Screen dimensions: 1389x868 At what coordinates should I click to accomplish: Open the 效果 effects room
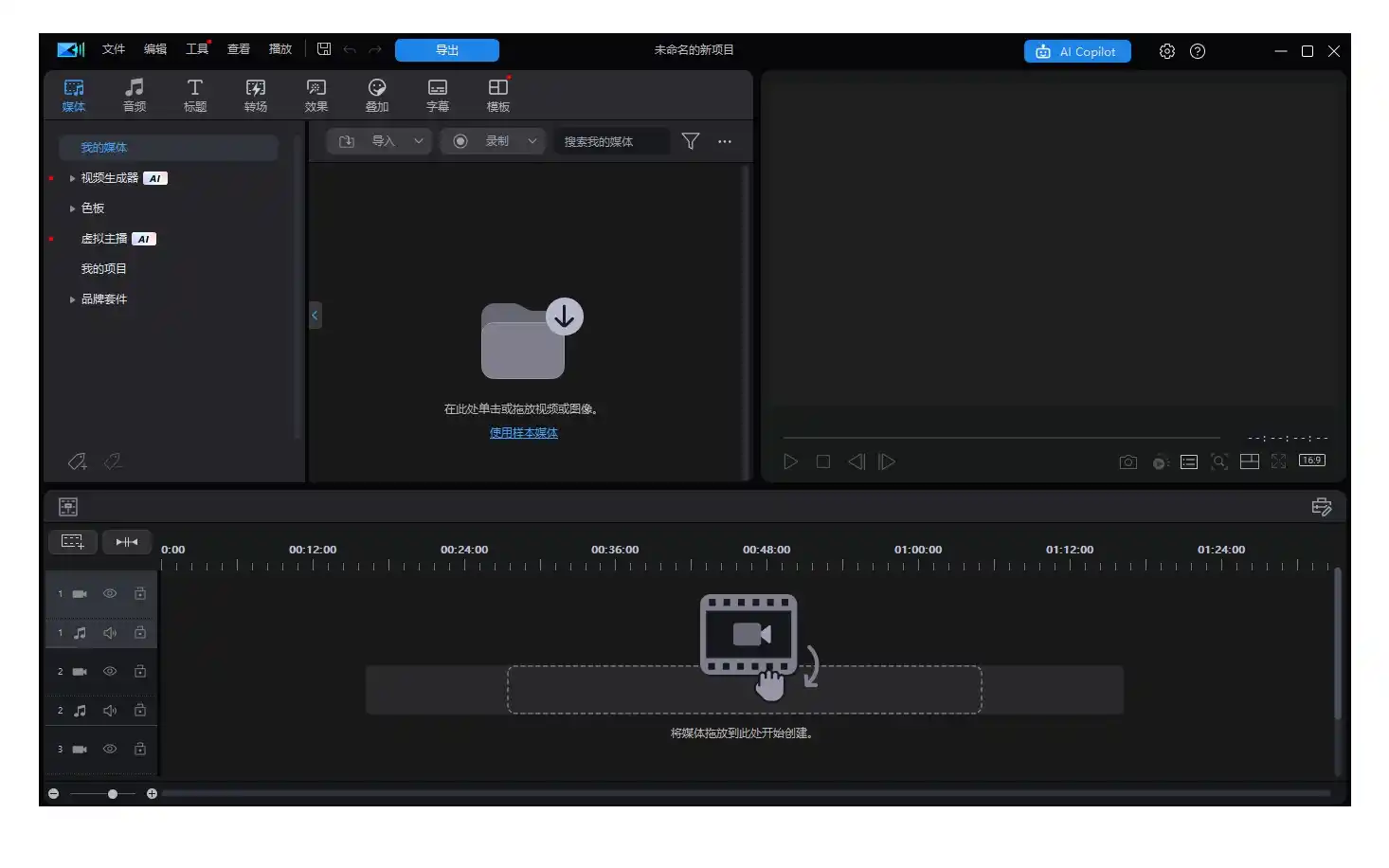316,95
